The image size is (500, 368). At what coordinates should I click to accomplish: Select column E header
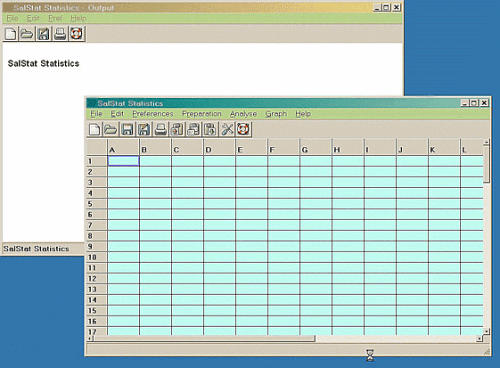(x=251, y=147)
